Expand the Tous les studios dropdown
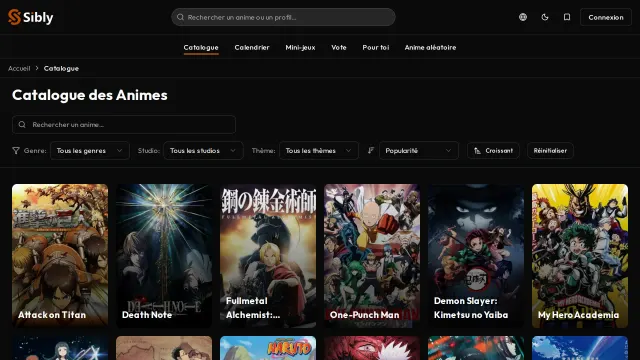640x360 pixels. [x=203, y=151]
